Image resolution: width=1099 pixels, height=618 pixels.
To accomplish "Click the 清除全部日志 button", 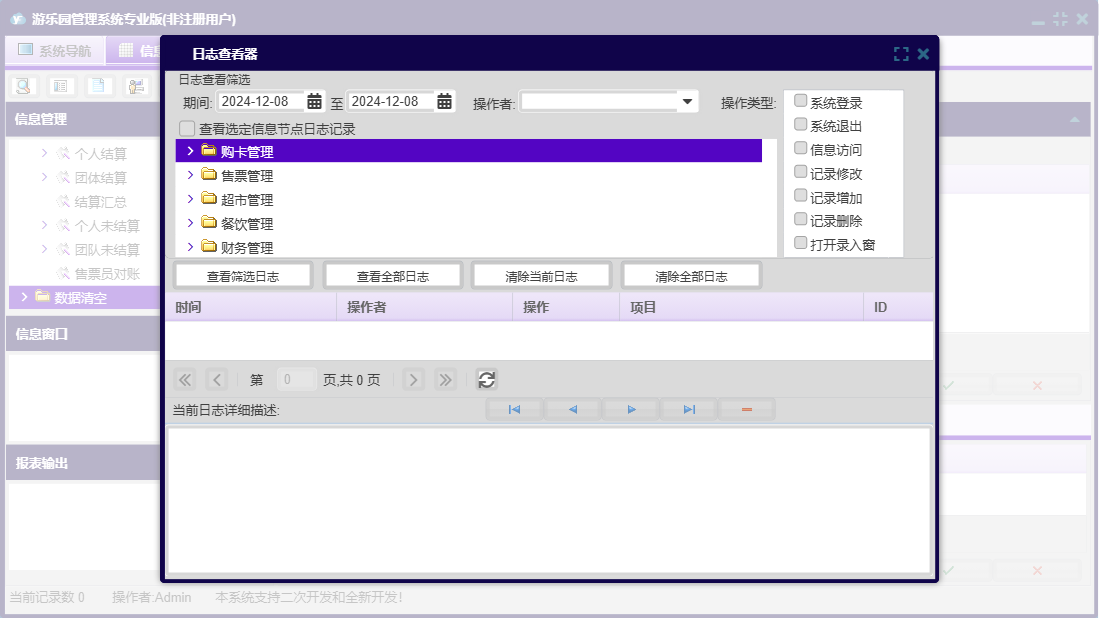I will coord(691,276).
